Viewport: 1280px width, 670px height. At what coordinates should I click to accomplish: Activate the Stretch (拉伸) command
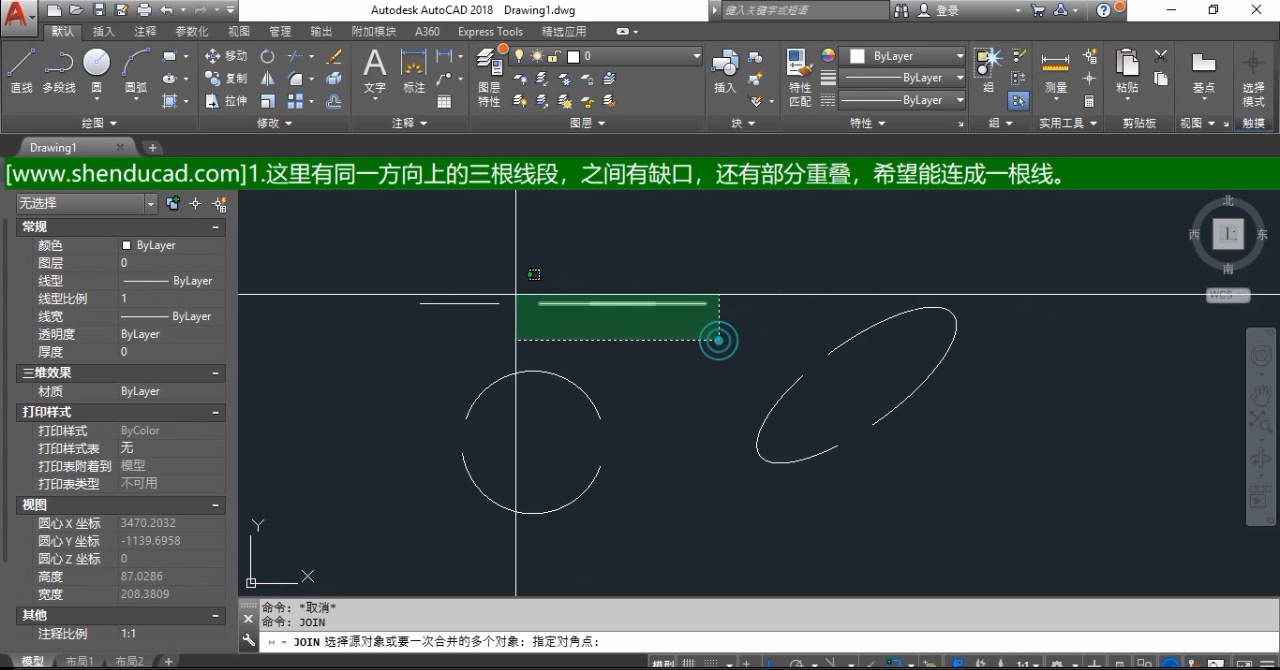226,101
